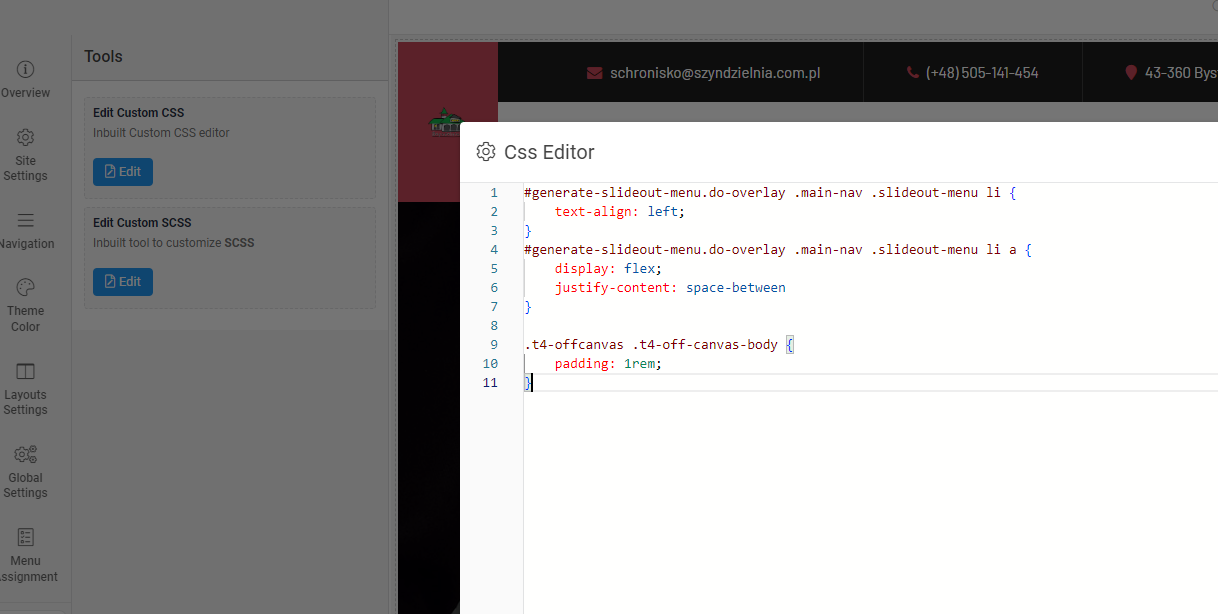Open Site Settings gear icon
1218x614 pixels.
pyautogui.click(x=26, y=137)
